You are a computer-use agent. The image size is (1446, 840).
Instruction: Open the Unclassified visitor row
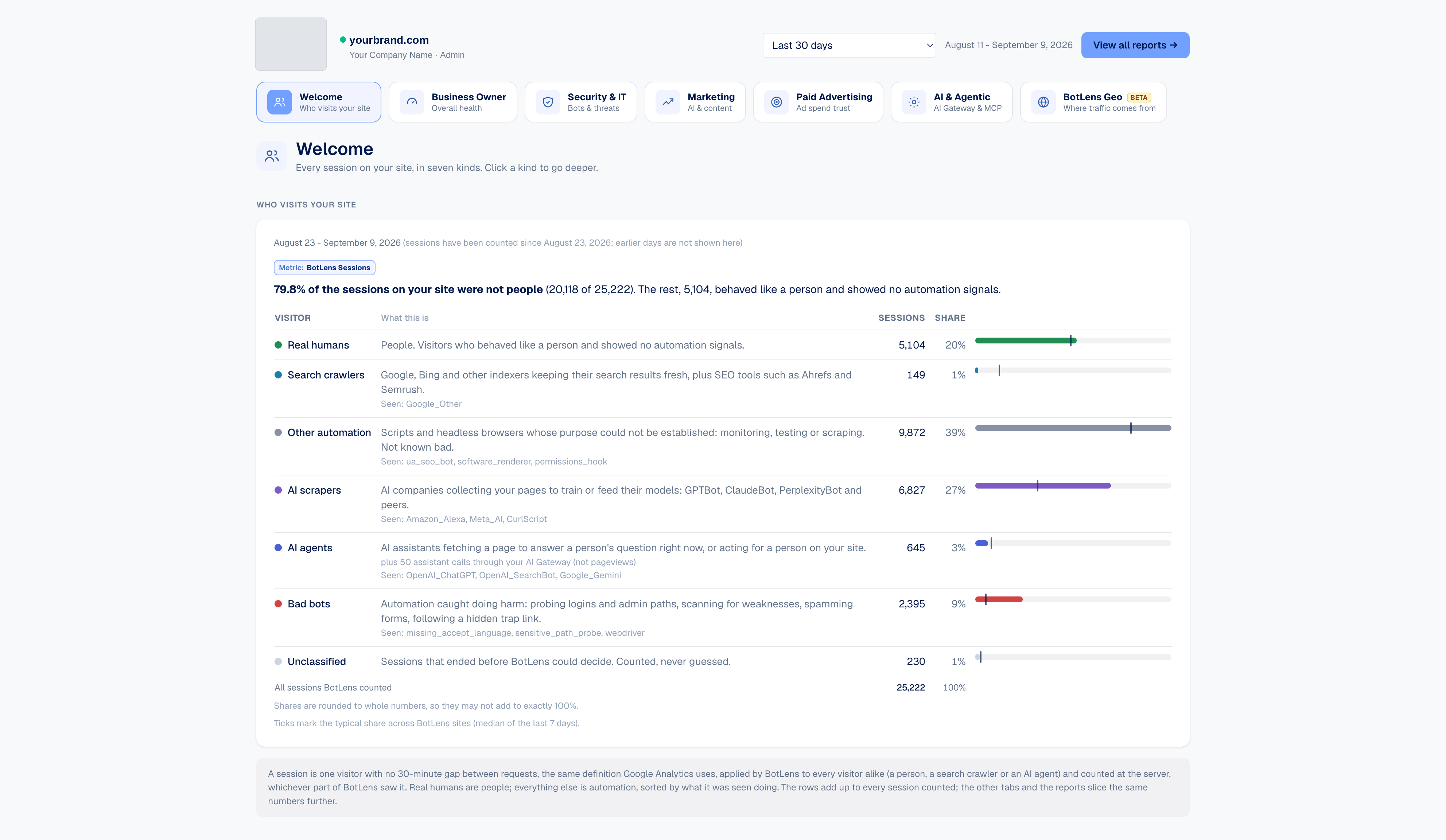(x=722, y=662)
